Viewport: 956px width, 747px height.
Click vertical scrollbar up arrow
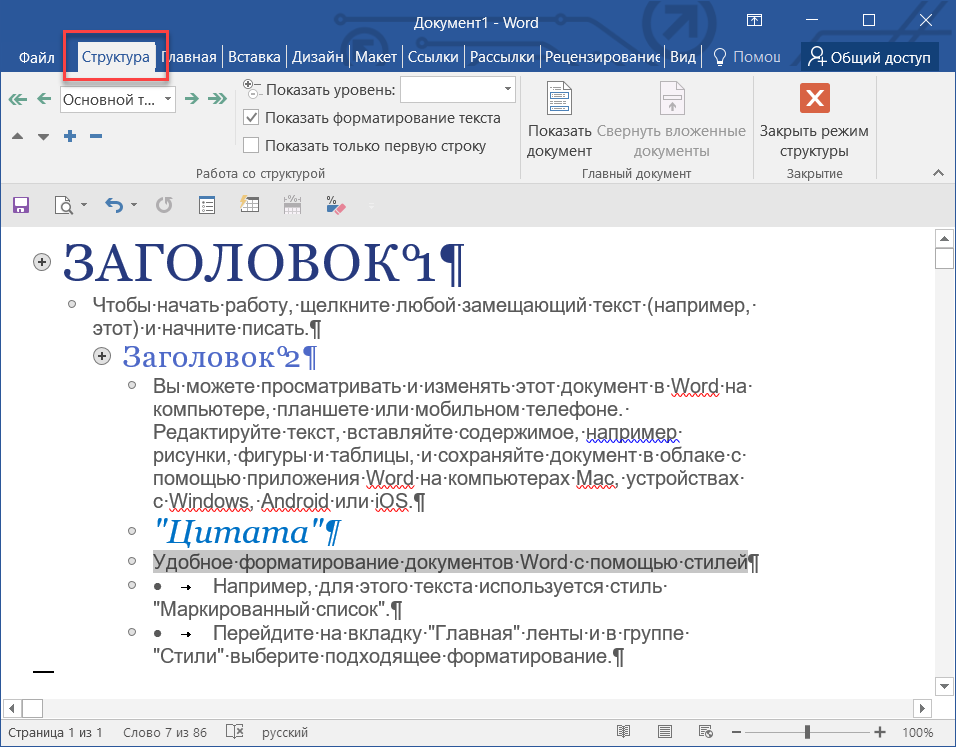pyautogui.click(x=944, y=238)
